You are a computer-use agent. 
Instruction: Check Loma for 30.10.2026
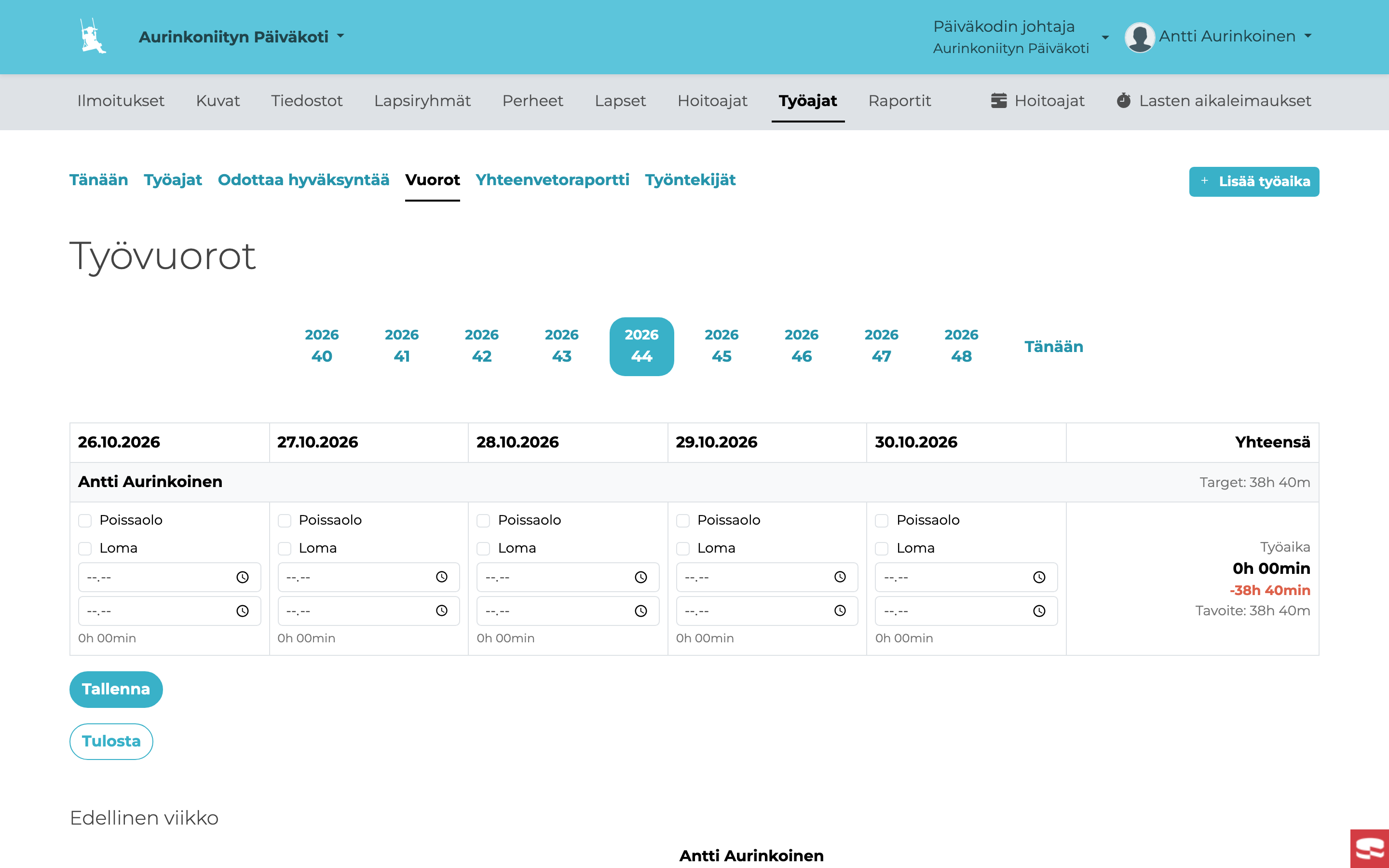pyautogui.click(x=882, y=549)
